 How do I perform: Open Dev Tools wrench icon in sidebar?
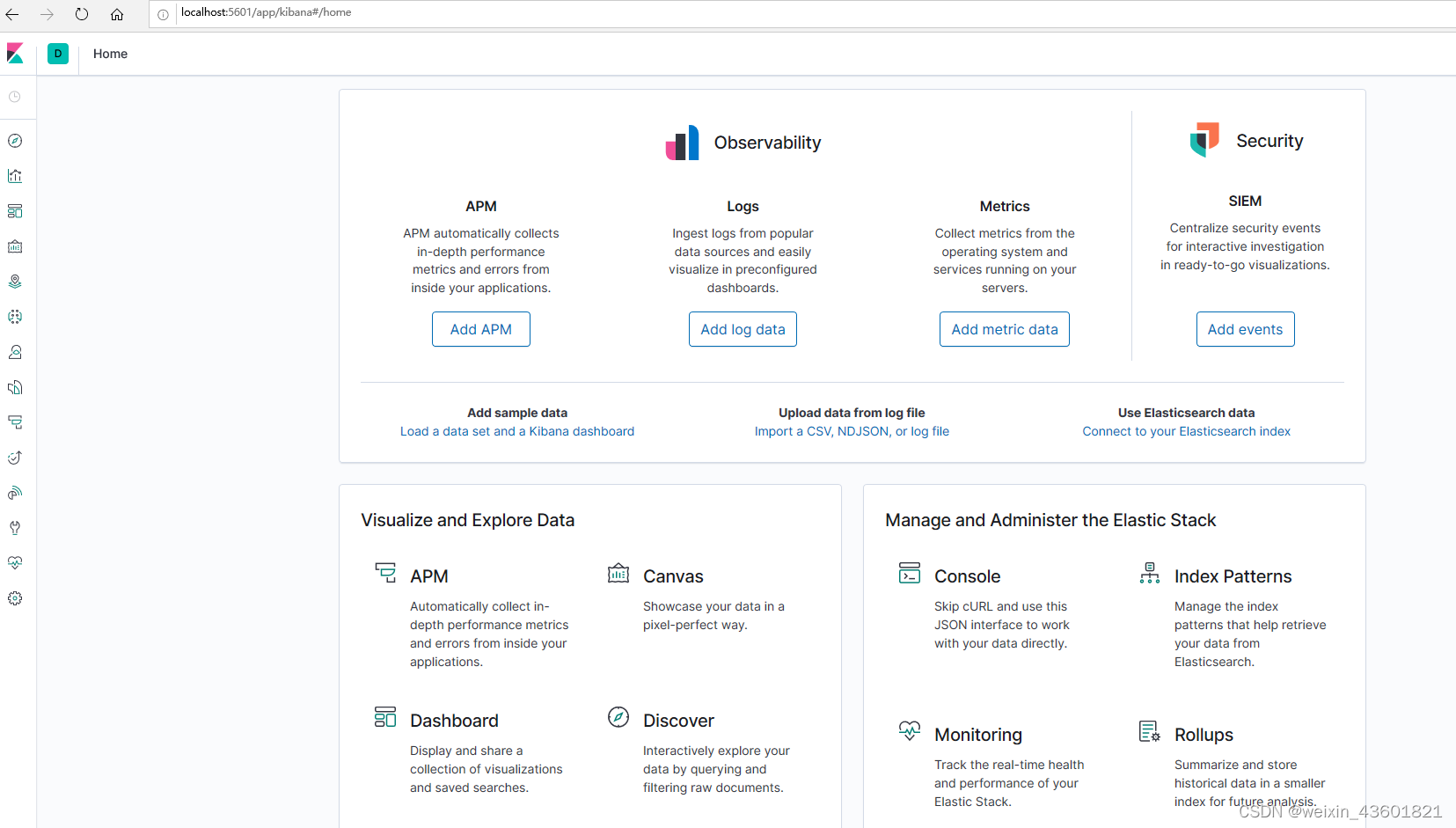(15, 528)
